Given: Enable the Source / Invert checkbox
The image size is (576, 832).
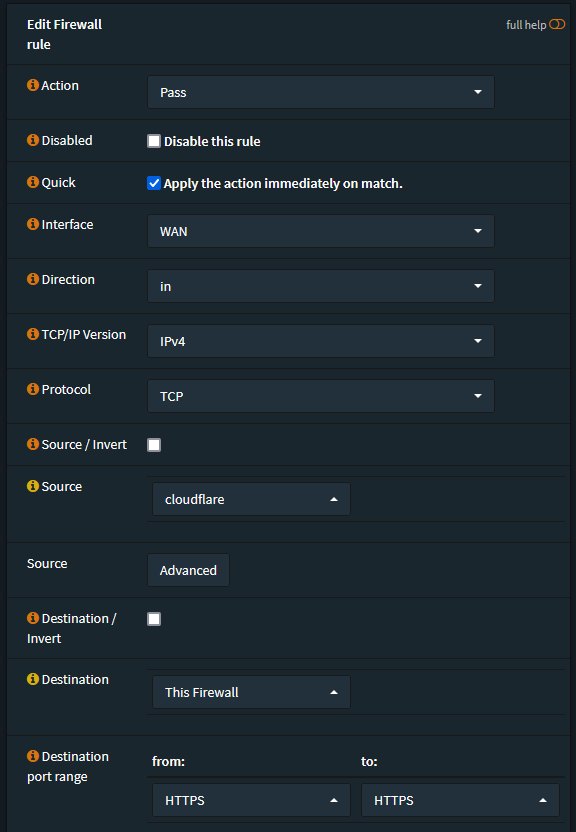Looking at the screenshot, I should [x=154, y=445].
